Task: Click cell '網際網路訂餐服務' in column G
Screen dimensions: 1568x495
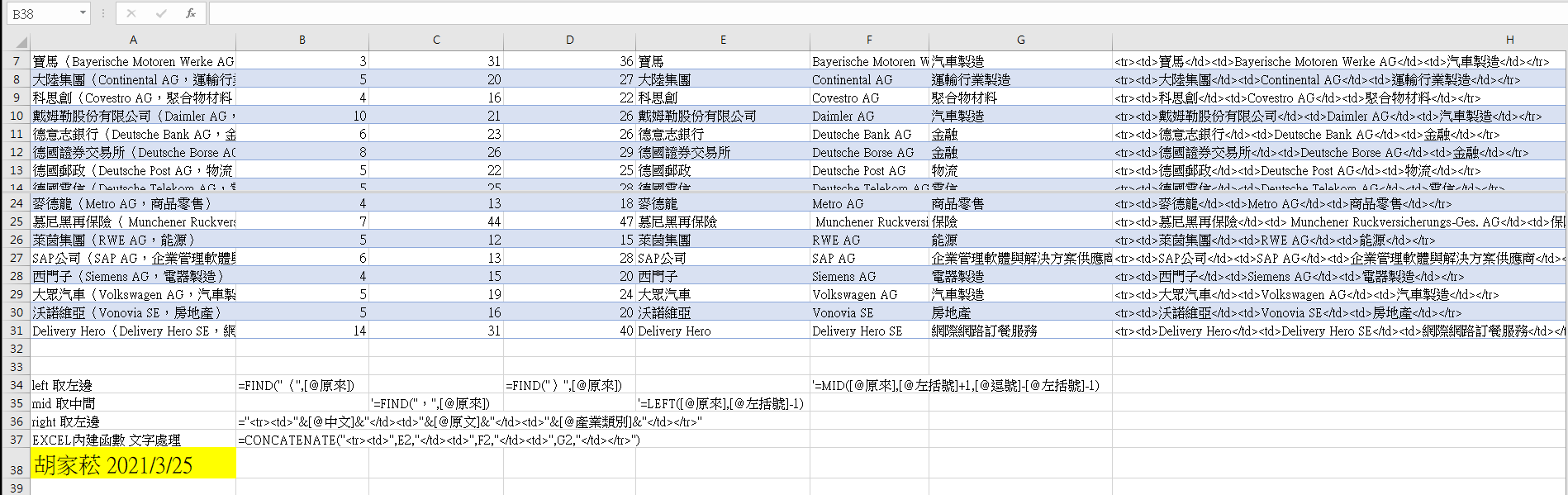Action: point(1021,331)
